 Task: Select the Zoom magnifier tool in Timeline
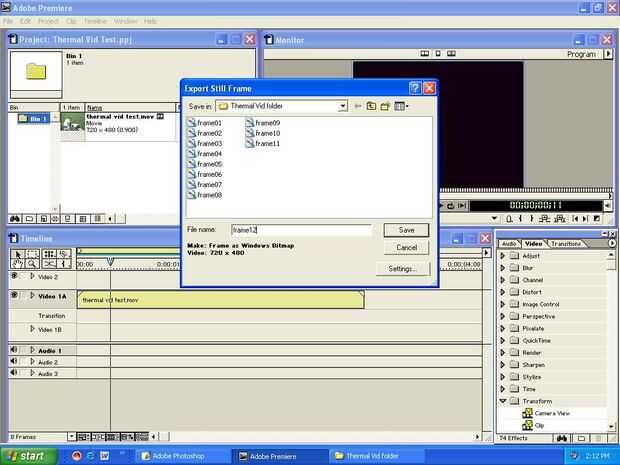coord(32,264)
